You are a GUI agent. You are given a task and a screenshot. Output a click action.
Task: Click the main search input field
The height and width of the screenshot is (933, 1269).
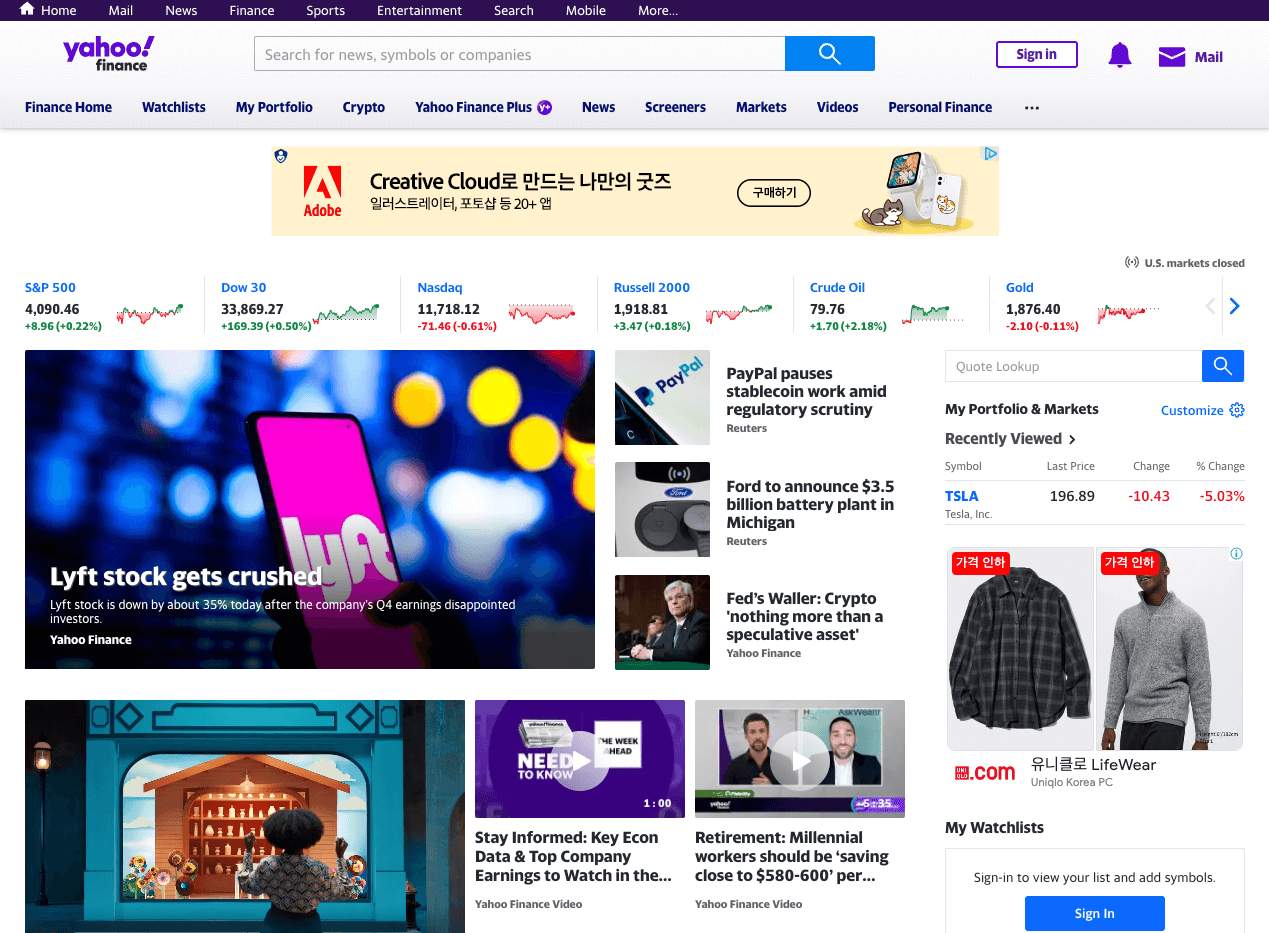(520, 54)
